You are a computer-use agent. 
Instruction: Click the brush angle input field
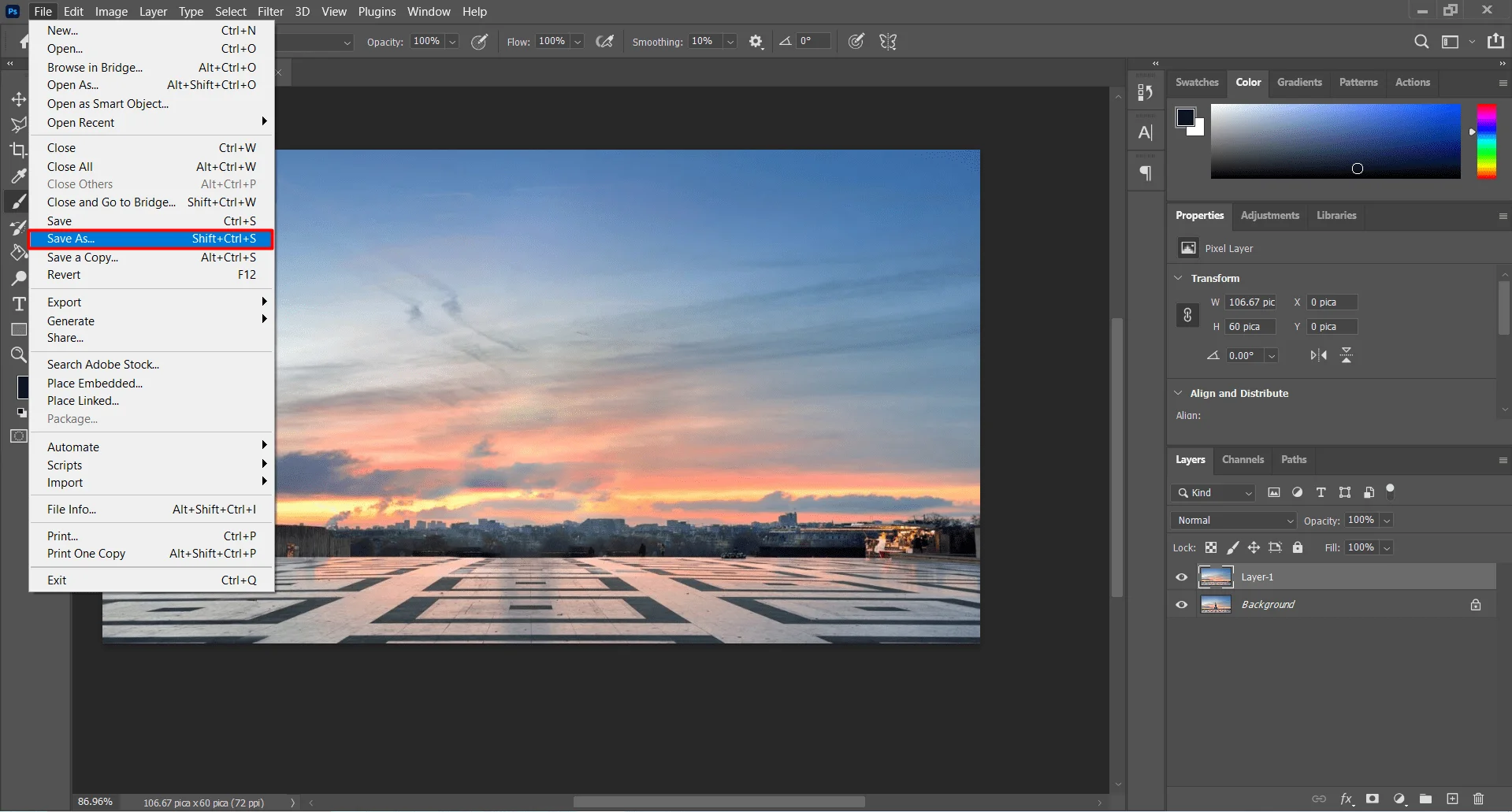pyautogui.click(x=814, y=41)
